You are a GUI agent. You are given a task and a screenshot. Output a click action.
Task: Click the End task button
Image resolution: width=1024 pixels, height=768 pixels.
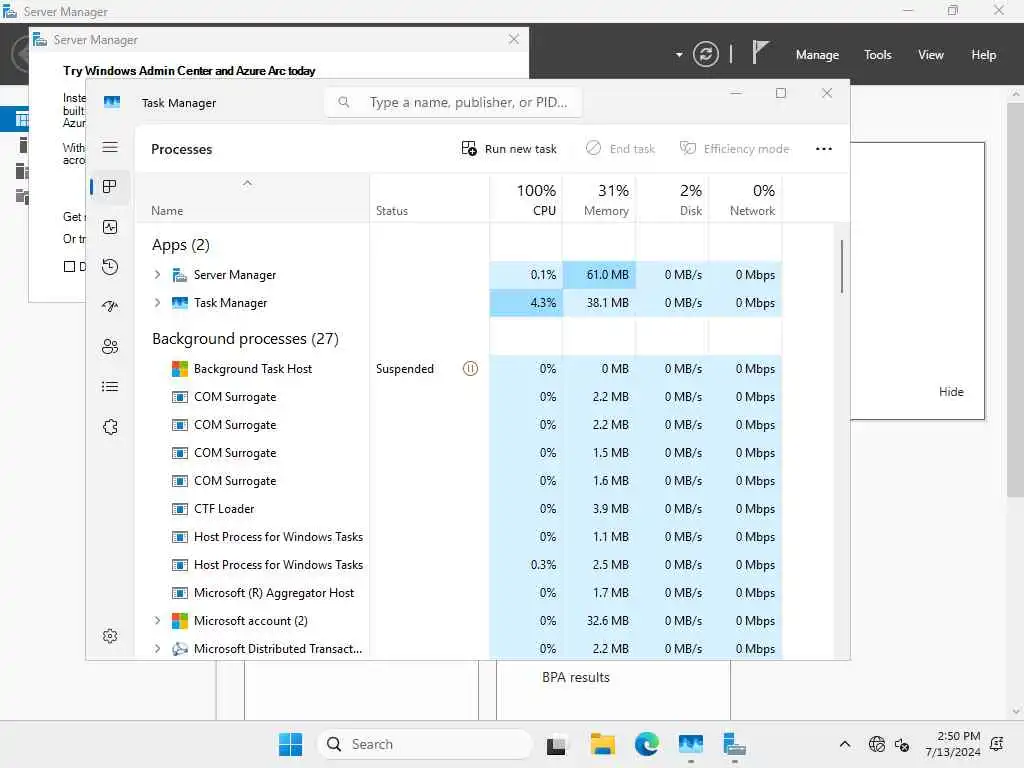click(620, 149)
